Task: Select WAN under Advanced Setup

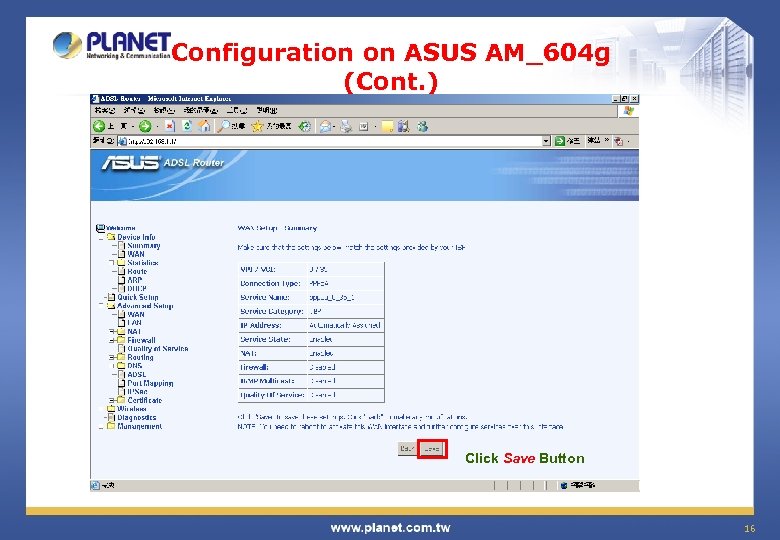Action: [136, 314]
